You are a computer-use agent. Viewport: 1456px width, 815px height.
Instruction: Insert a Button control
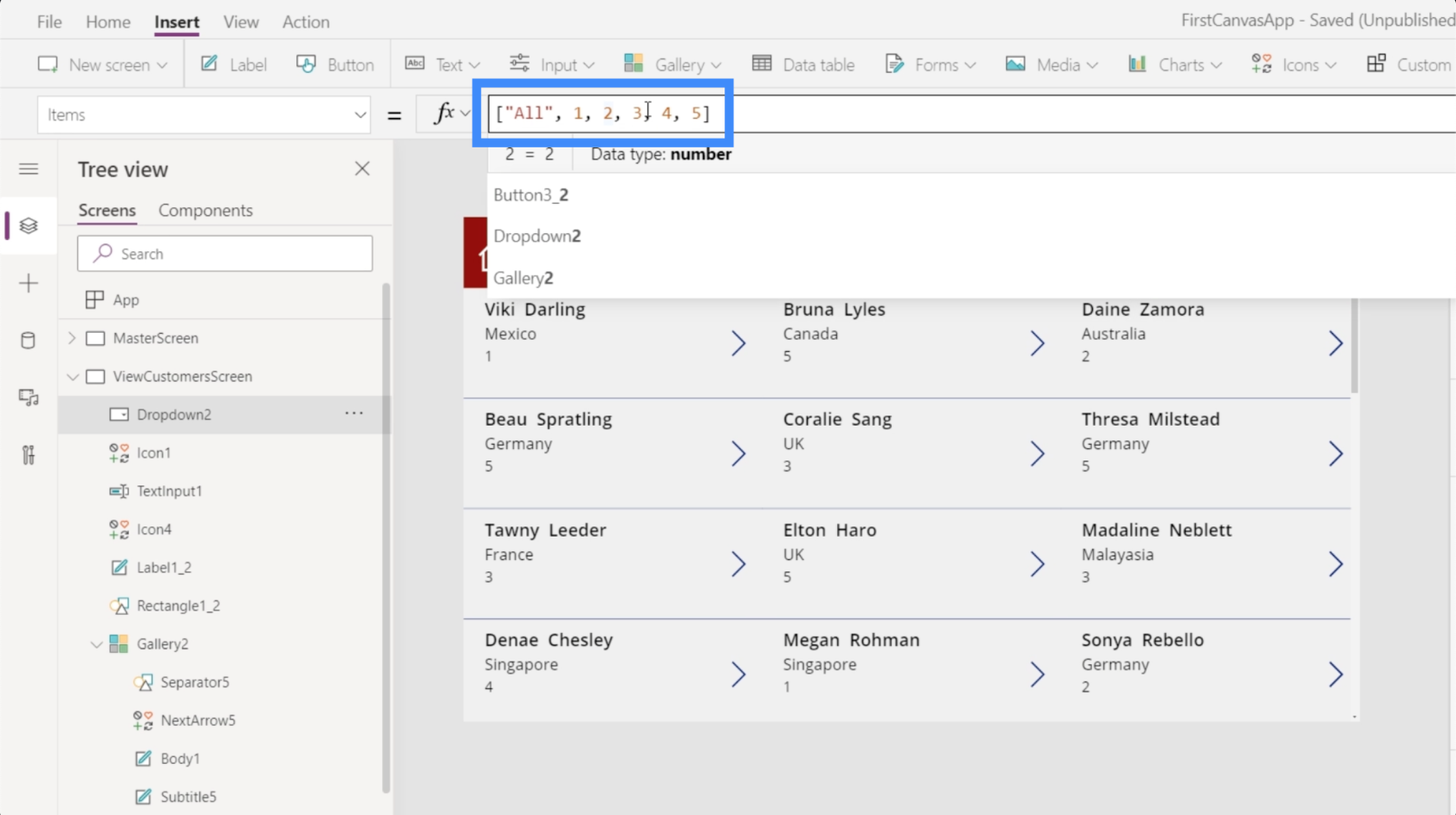pos(335,64)
